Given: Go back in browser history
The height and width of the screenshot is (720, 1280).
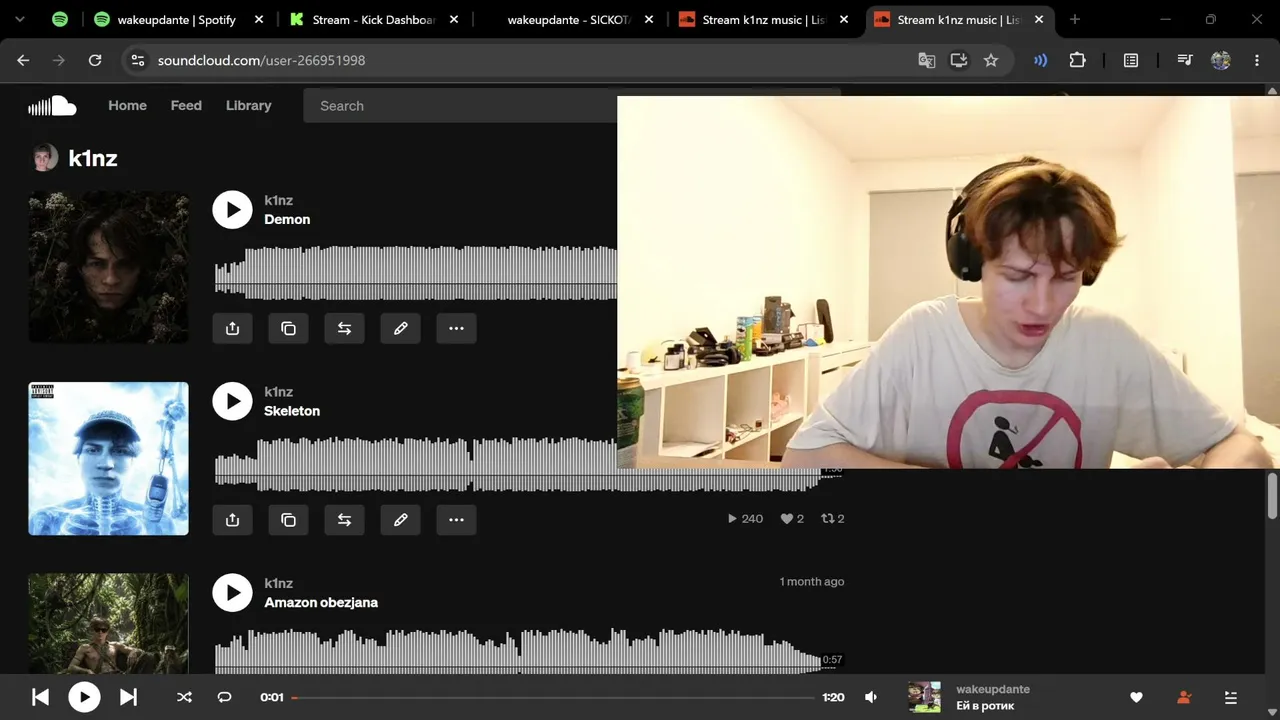Looking at the screenshot, I should click(x=23, y=60).
